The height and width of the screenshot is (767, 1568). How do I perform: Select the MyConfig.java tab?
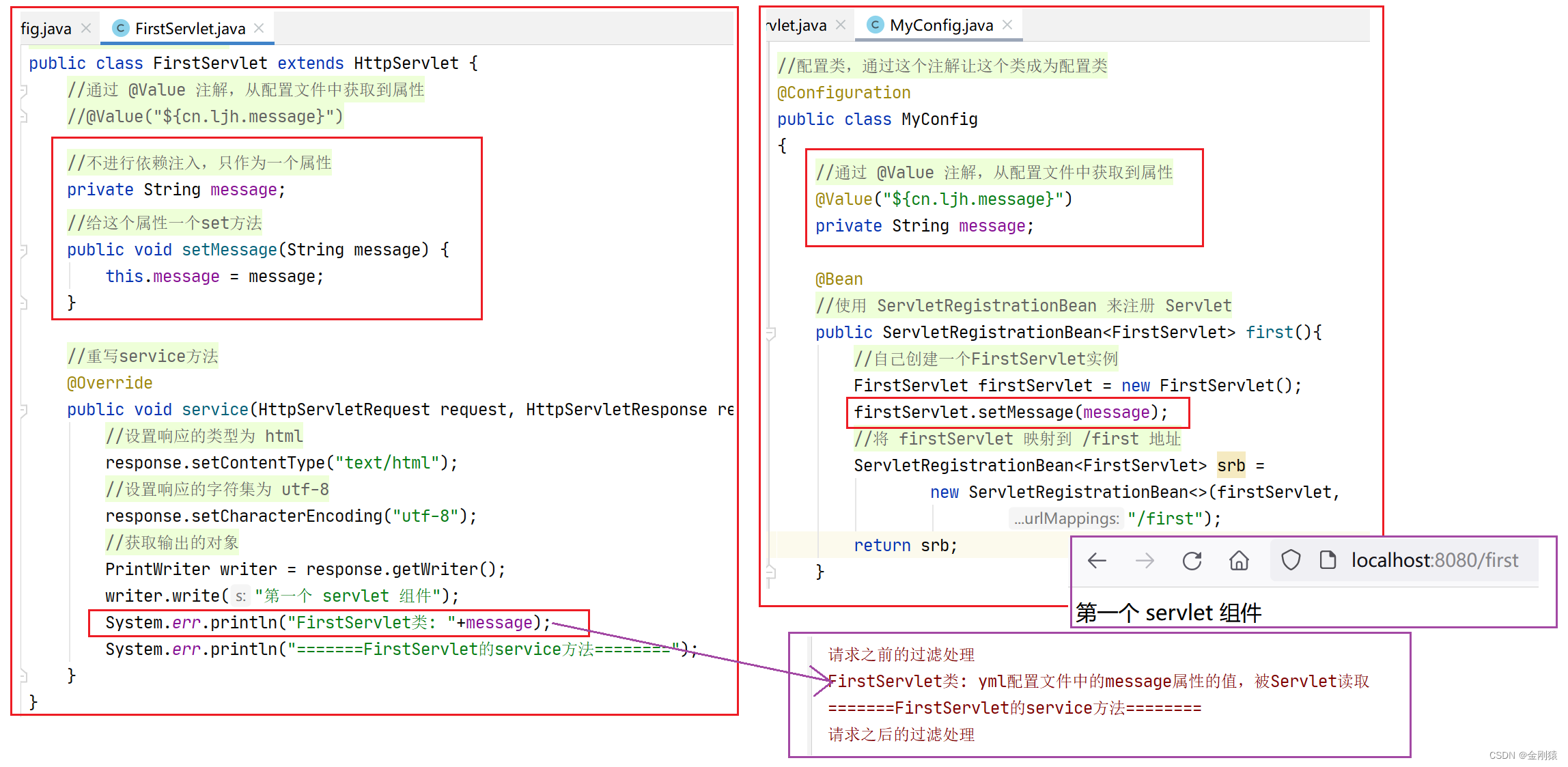tap(941, 25)
